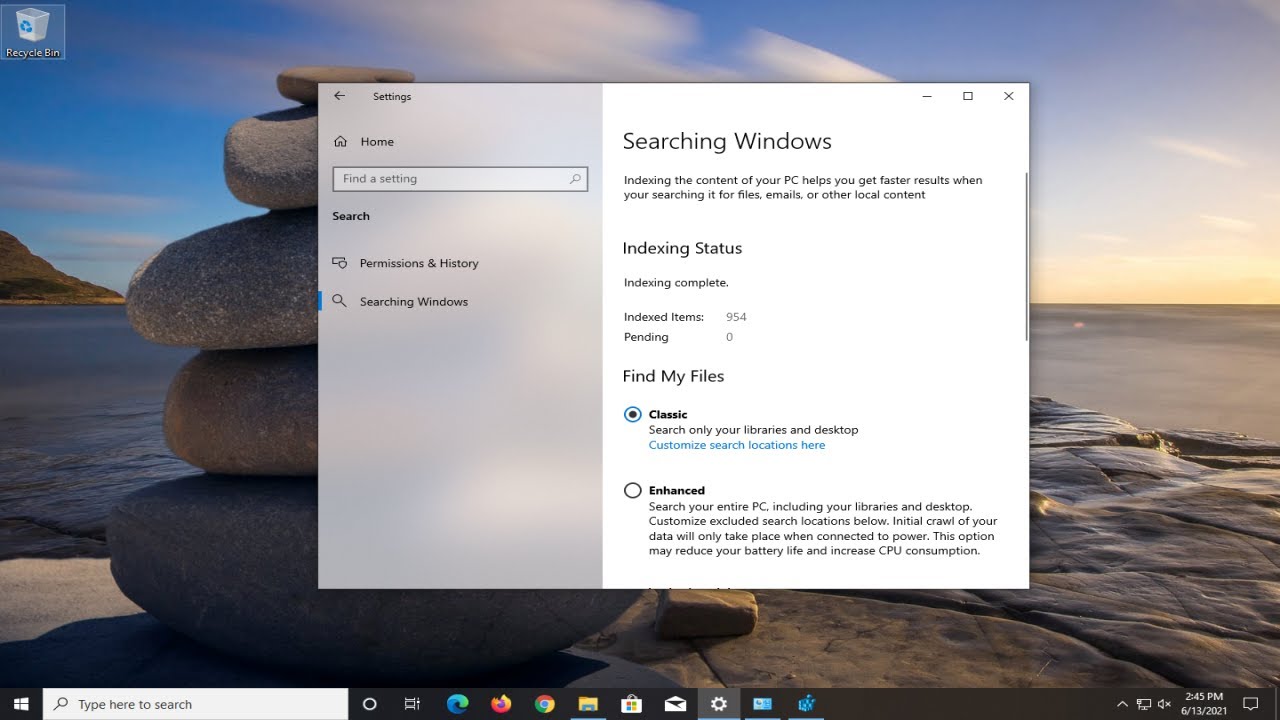The image size is (1280, 720).
Task: Open Task View on taskbar
Action: click(x=412, y=704)
